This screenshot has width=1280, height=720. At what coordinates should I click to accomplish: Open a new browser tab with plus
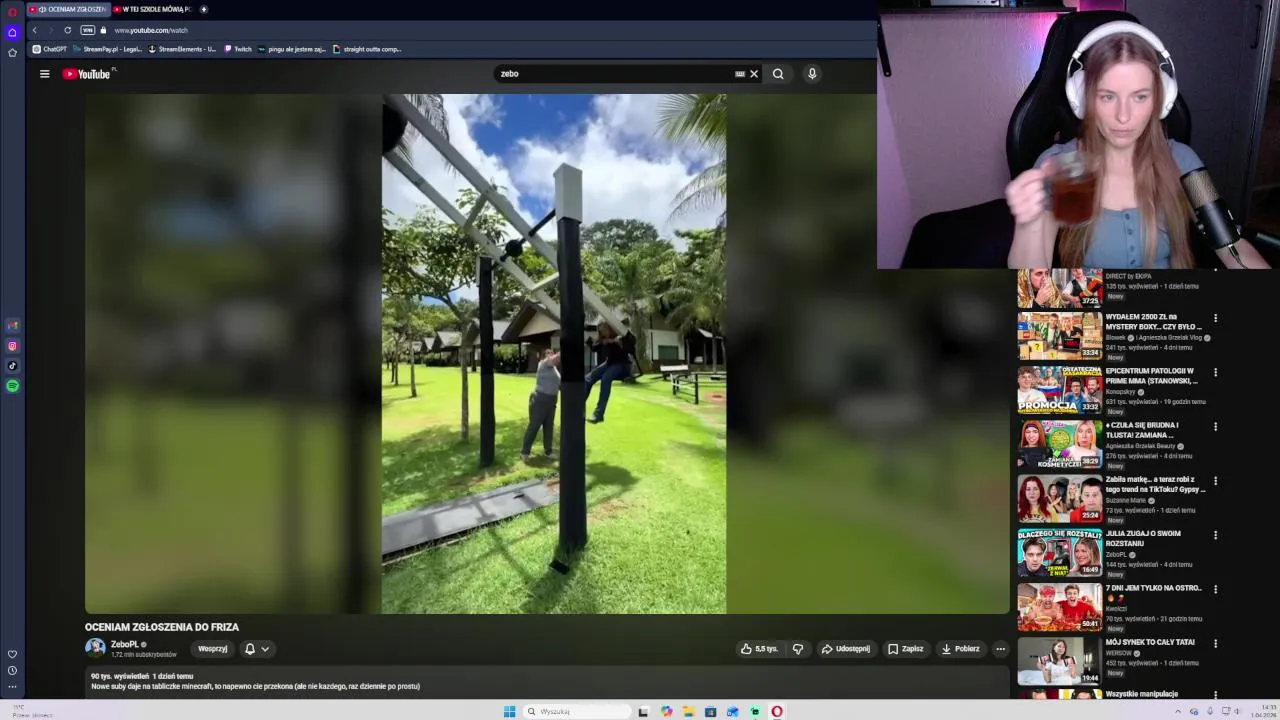click(x=204, y=9)
